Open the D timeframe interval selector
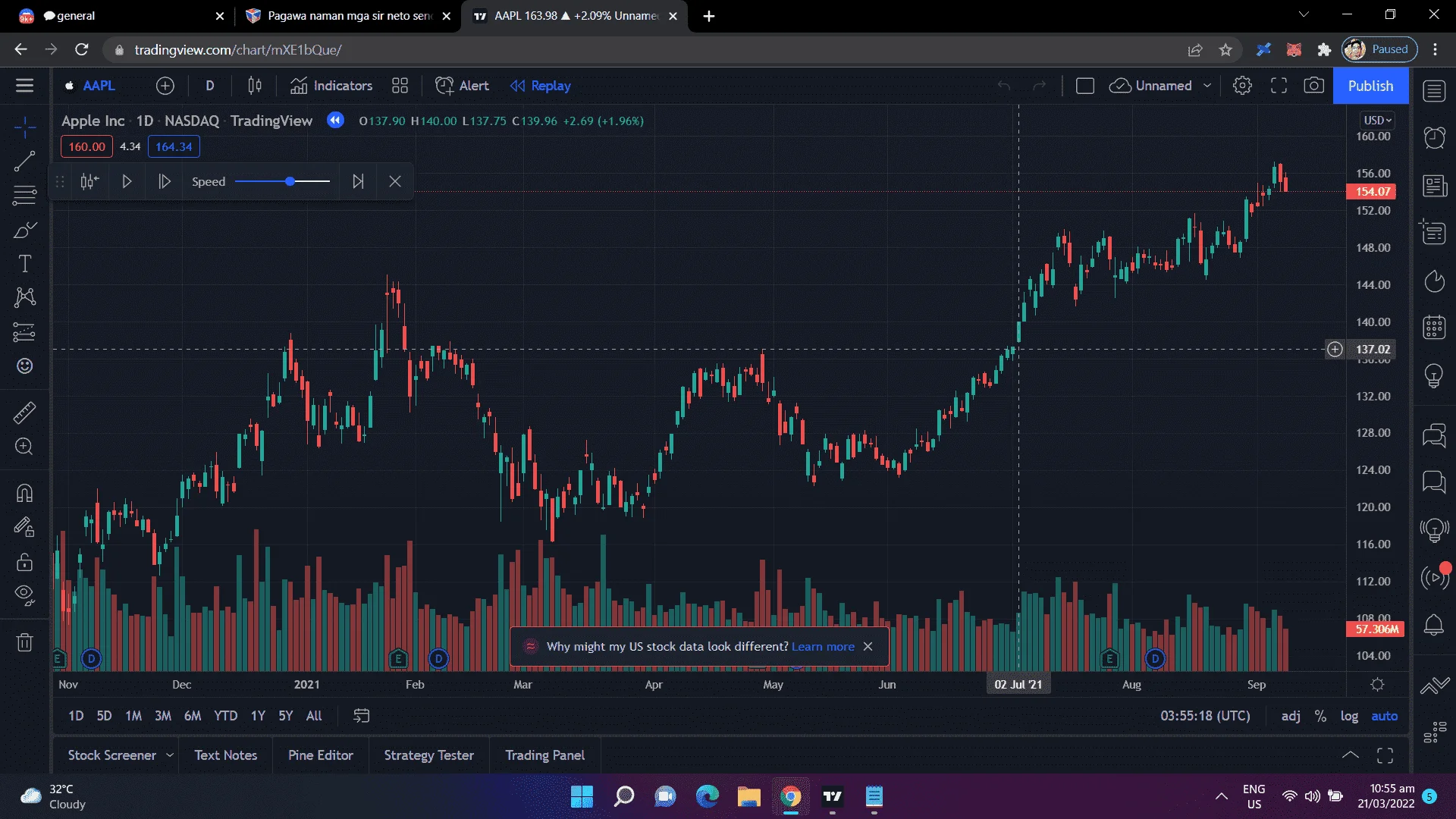Screen dimensions: 1456x819 (x=210, y=86)
